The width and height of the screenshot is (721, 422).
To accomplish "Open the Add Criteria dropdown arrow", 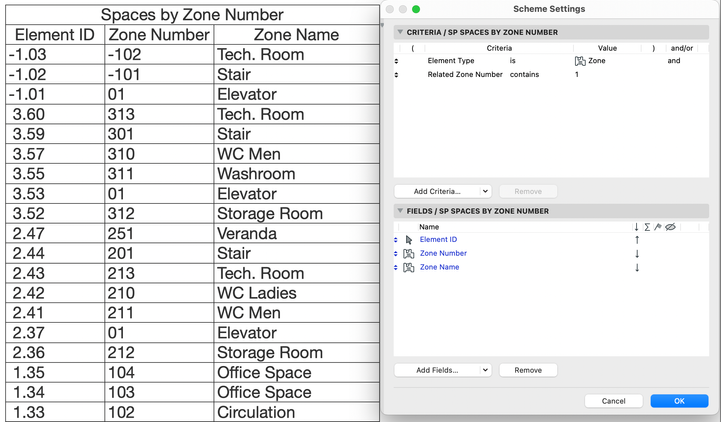I will (x=485, y=191).
